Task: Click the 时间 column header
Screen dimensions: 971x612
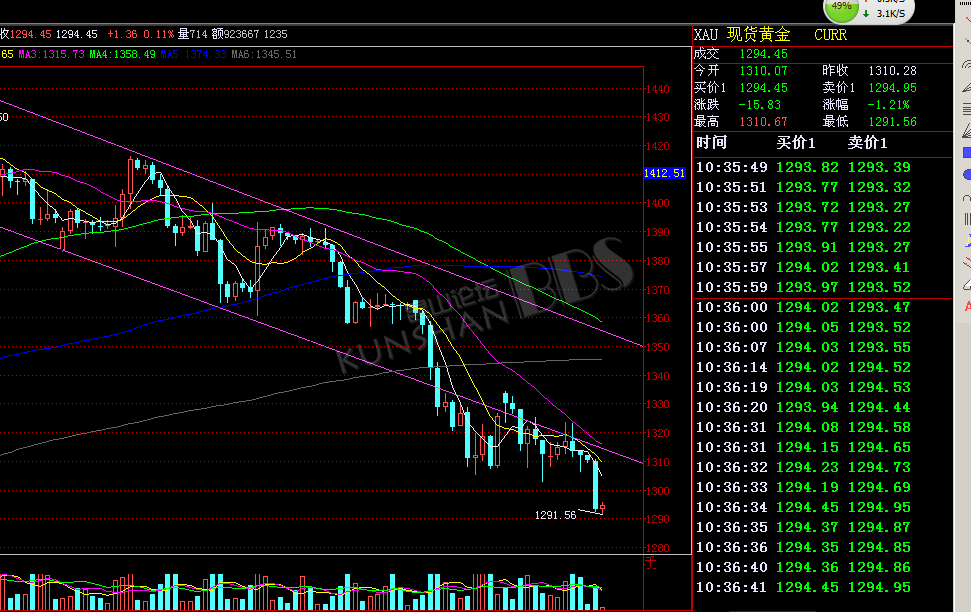Action: [711, 143]
